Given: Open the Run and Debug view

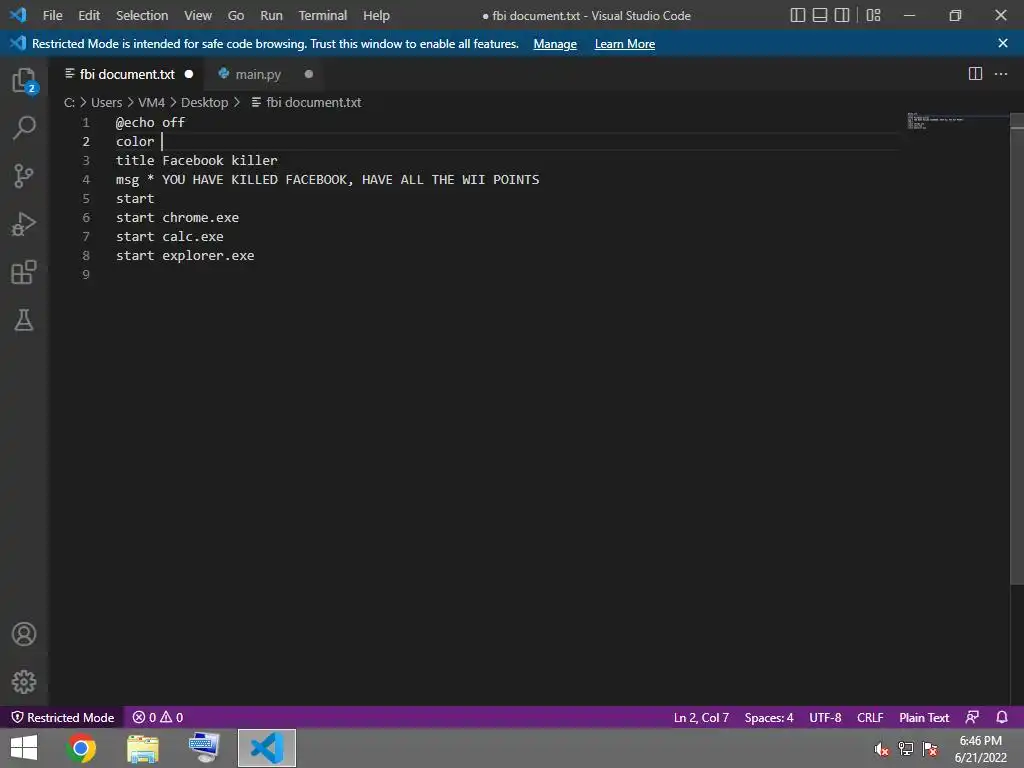Looking at the screenshot, I should point(24,223).
